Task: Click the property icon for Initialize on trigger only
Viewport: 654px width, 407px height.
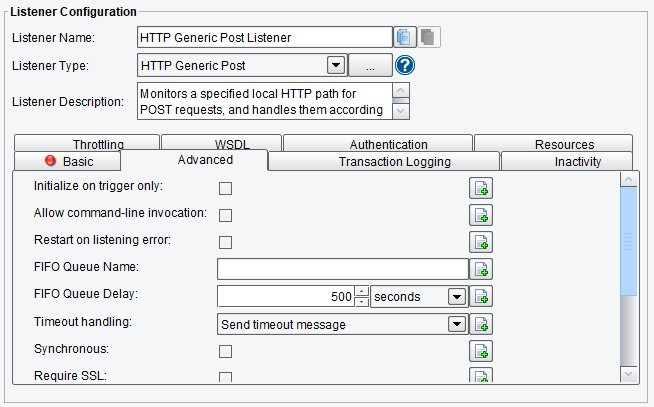Action: point(481,188)
